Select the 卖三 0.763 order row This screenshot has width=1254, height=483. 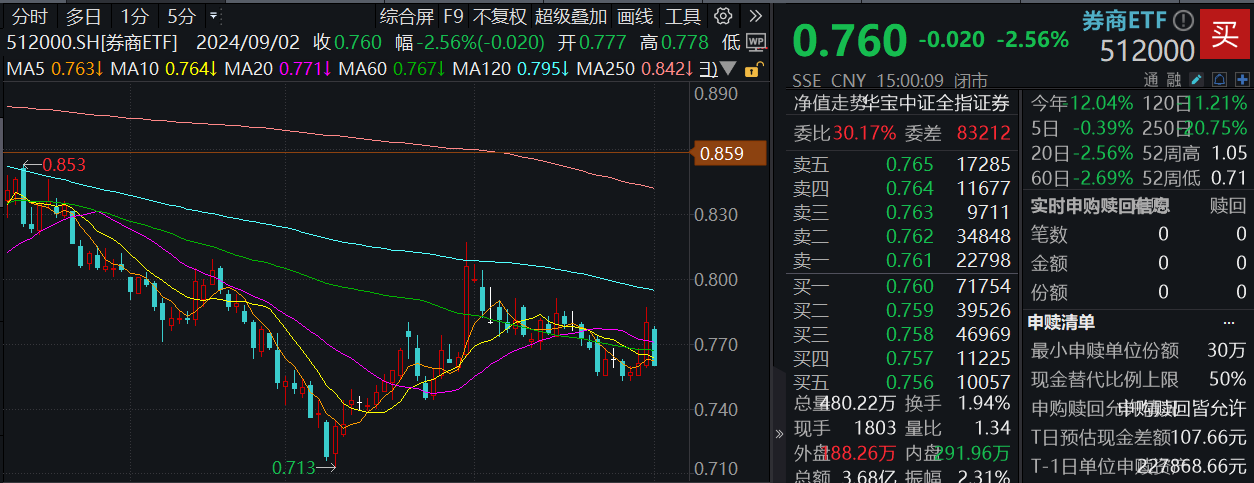point(902,212)
